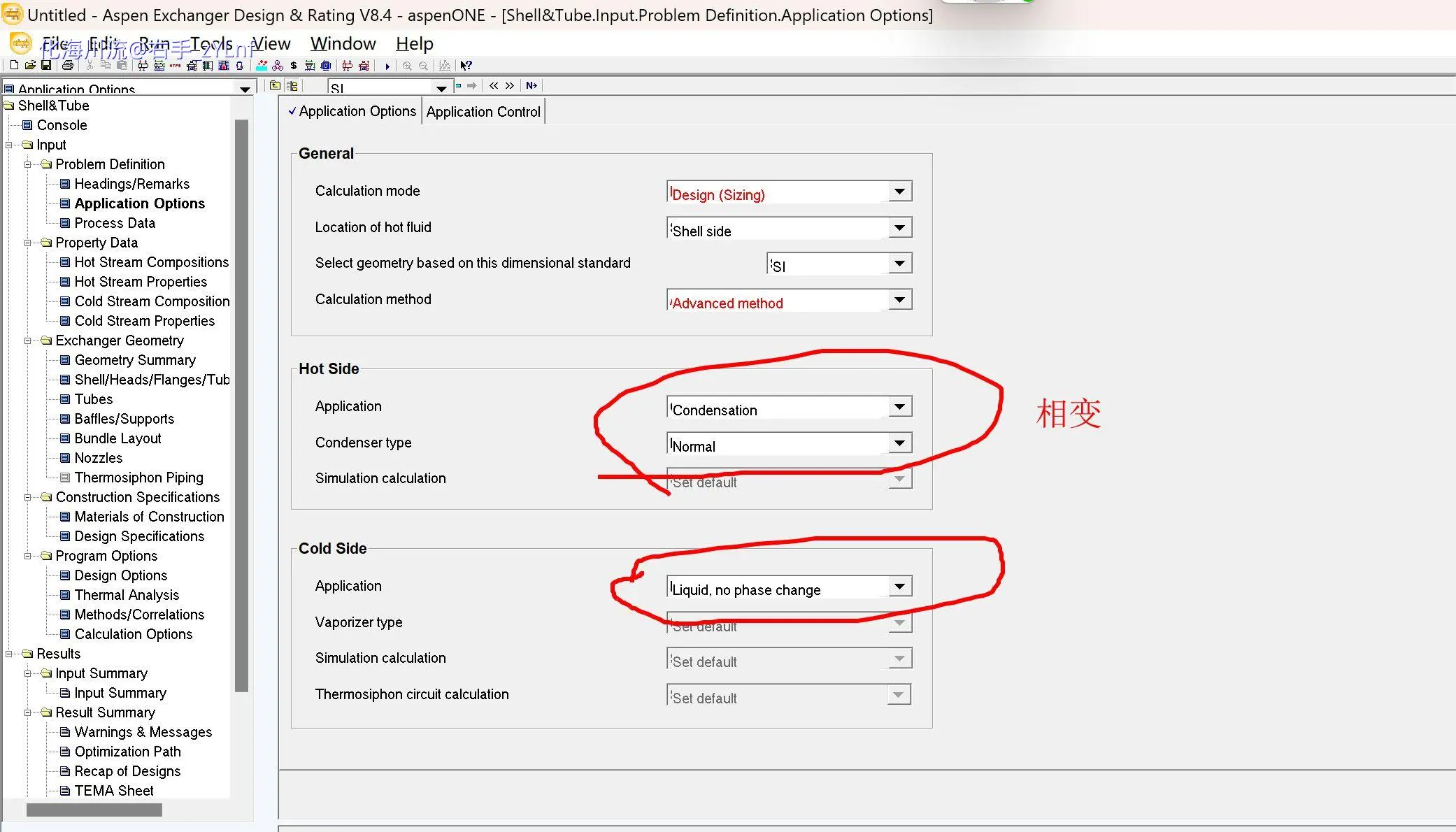
Task: Collapse the Input folder in tree
Action: tap(9, 145)
